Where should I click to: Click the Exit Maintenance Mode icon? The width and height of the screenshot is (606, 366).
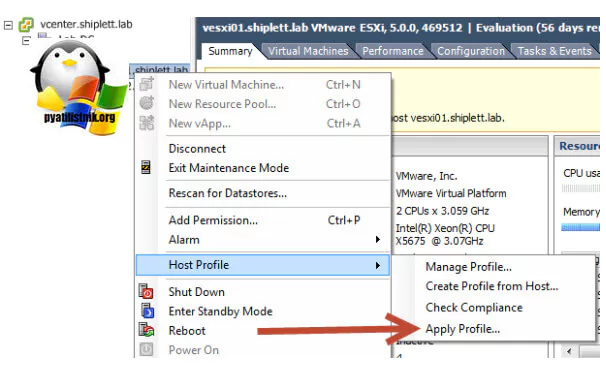tap(146, 167)
